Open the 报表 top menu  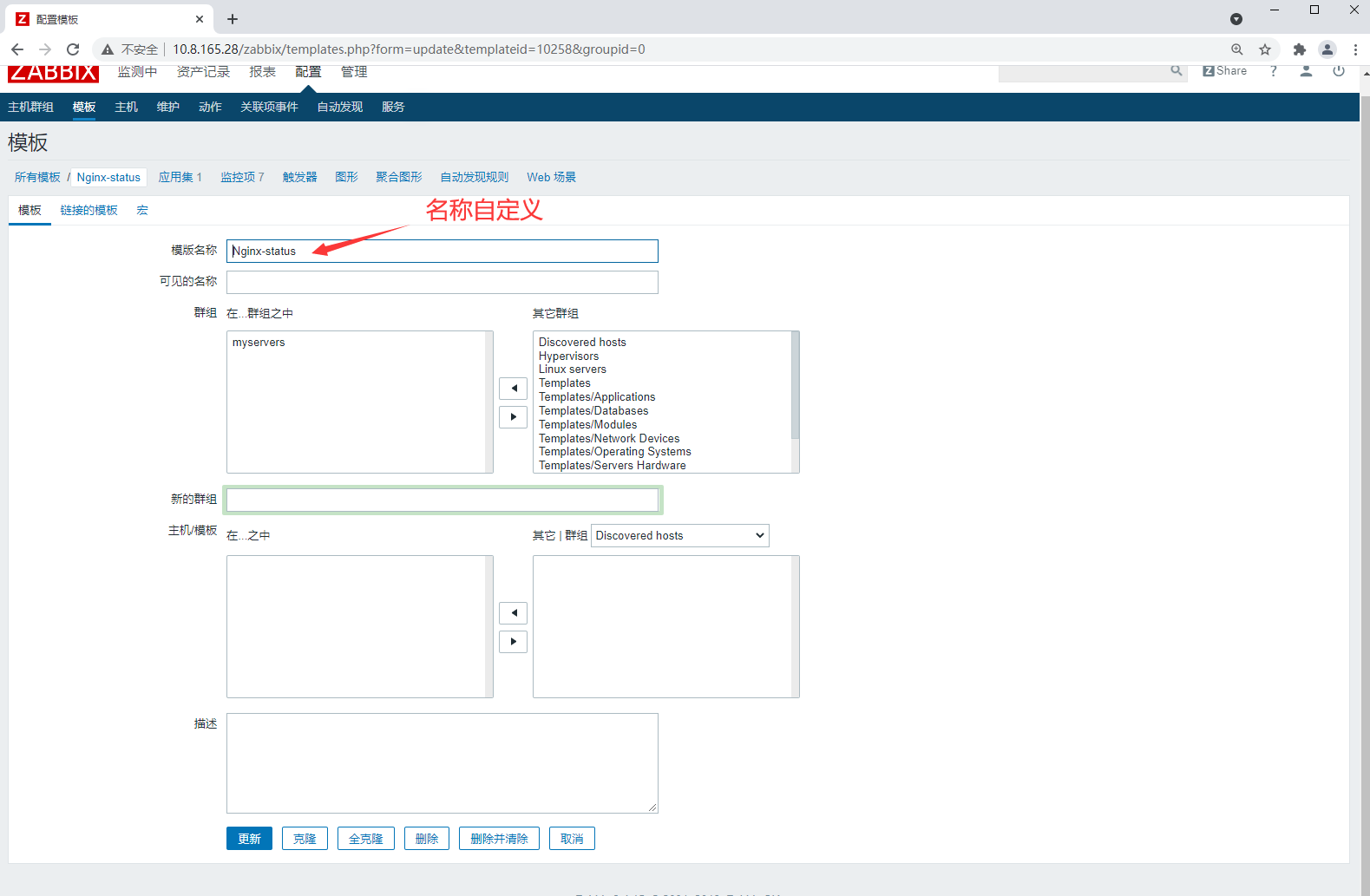[x=263, y=72]
